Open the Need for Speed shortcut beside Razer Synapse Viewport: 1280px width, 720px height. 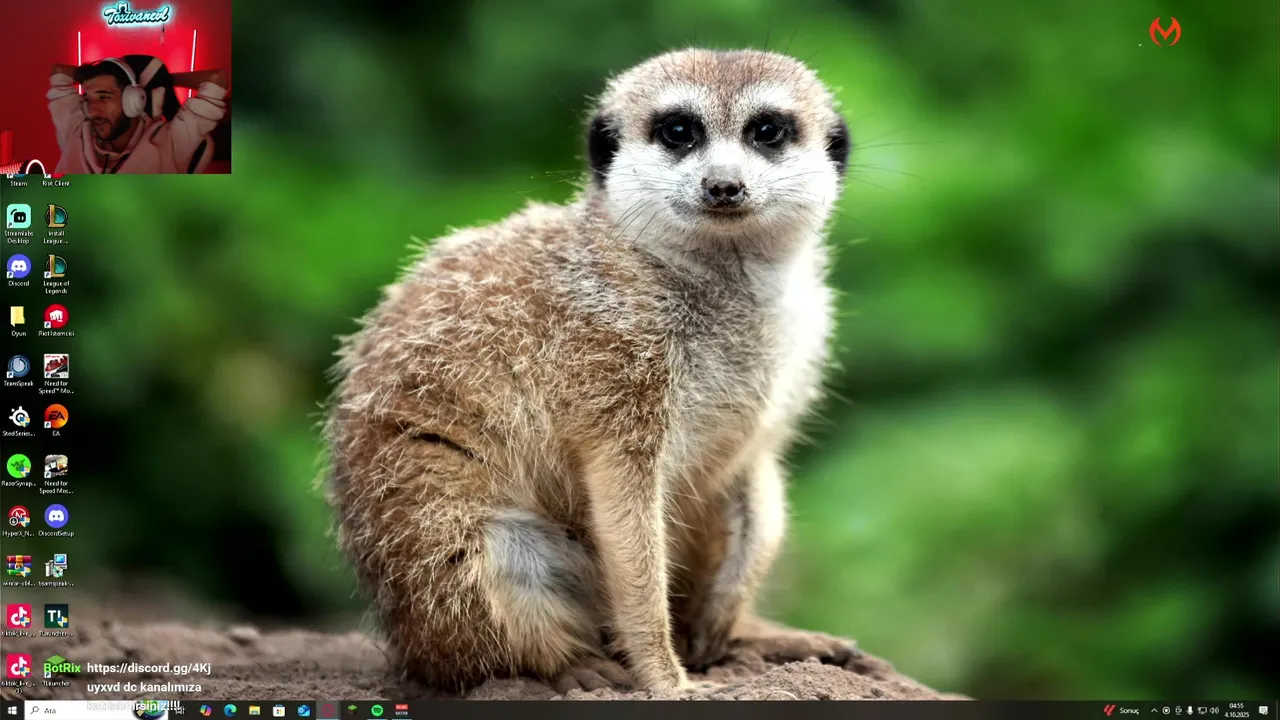56,474
